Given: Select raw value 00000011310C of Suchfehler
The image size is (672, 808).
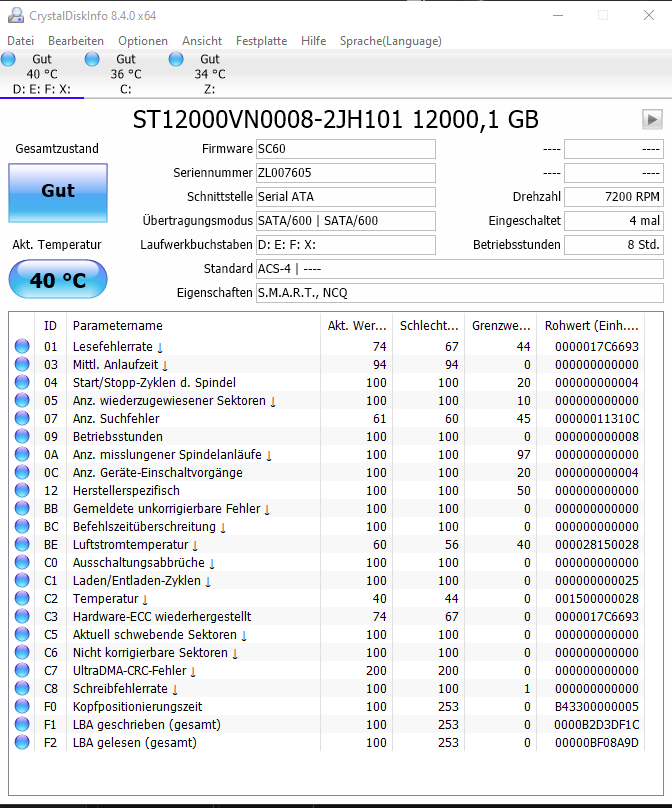Looking at the screenshot, I should pyautogui.click(x=597, y=419).
